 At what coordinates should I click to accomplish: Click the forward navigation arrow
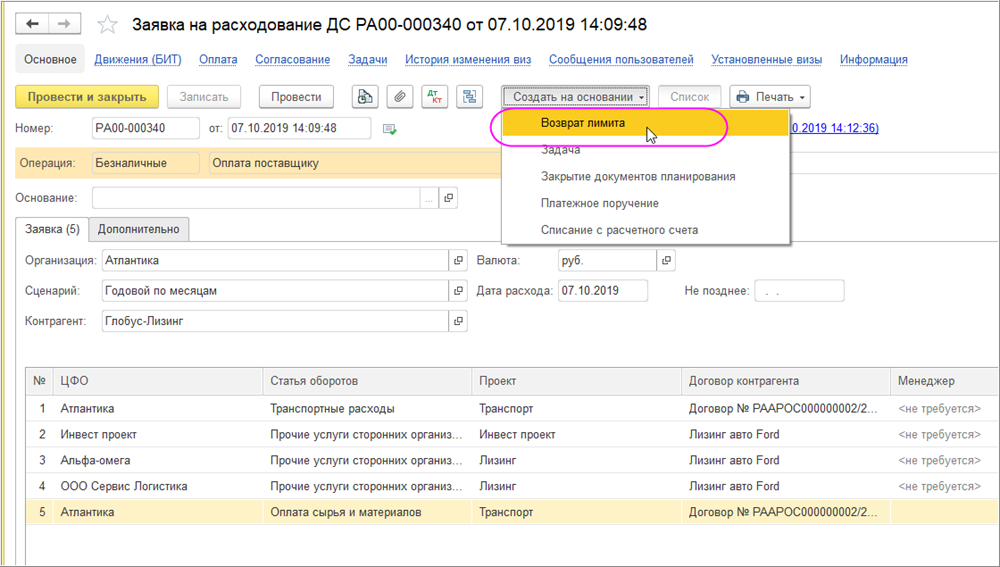pos(65,24)
